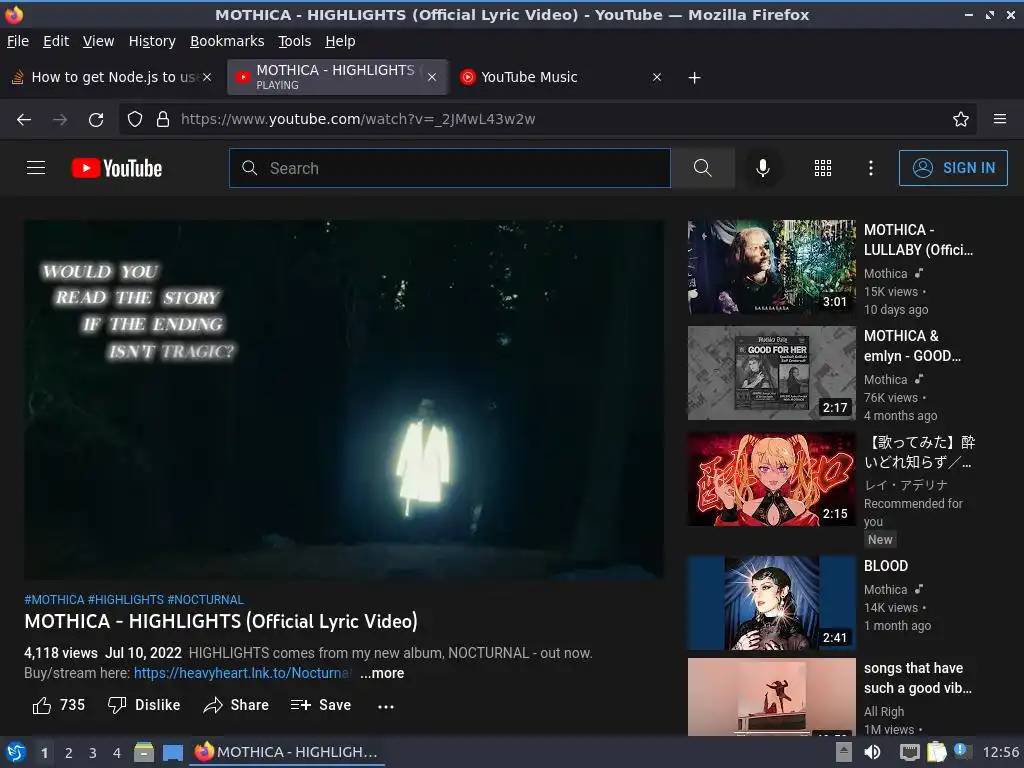
Task: Switch to workspace 4 in taskbar
Action: point(117,753)
